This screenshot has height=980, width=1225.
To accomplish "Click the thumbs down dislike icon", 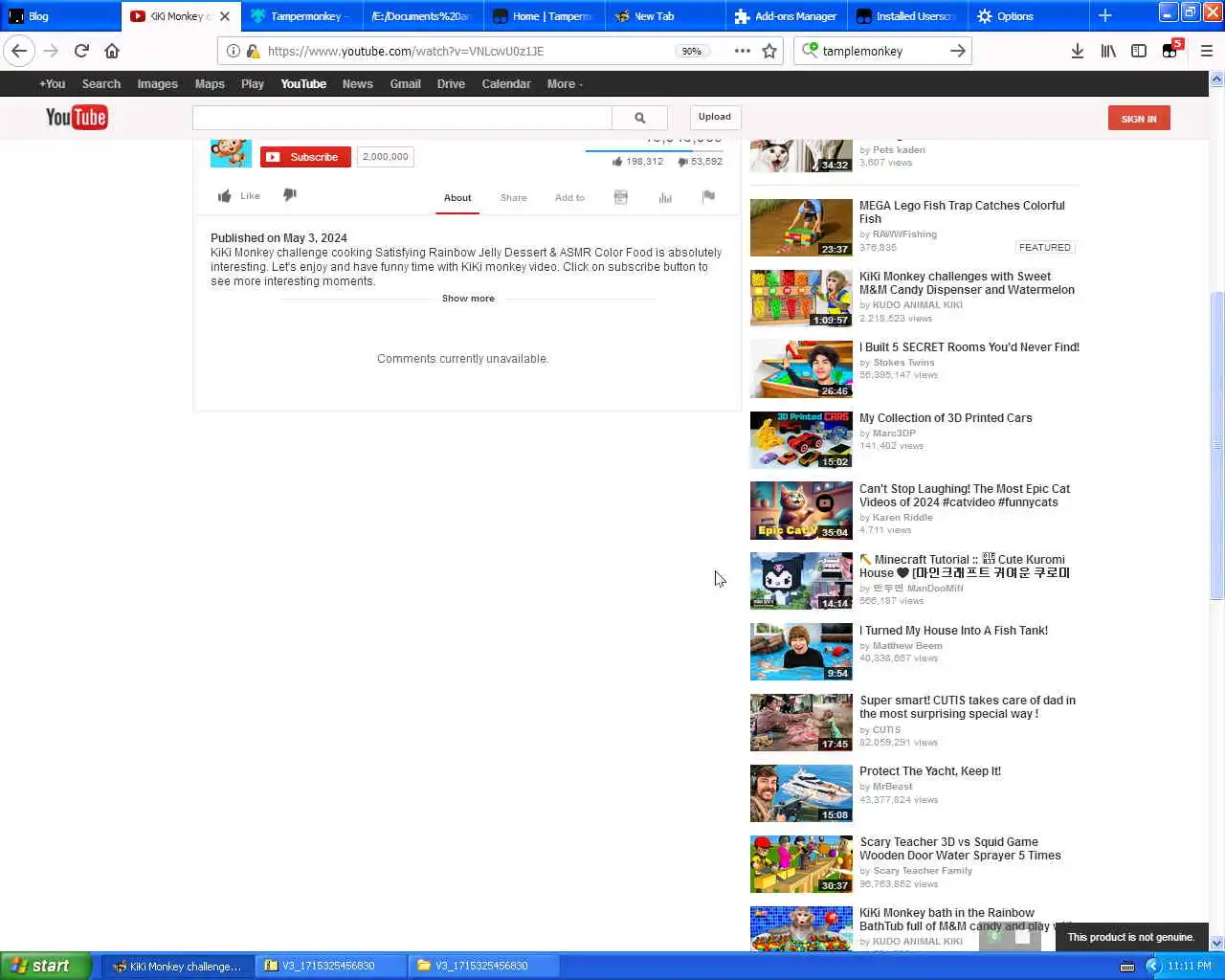I will (x=290, y=195).
